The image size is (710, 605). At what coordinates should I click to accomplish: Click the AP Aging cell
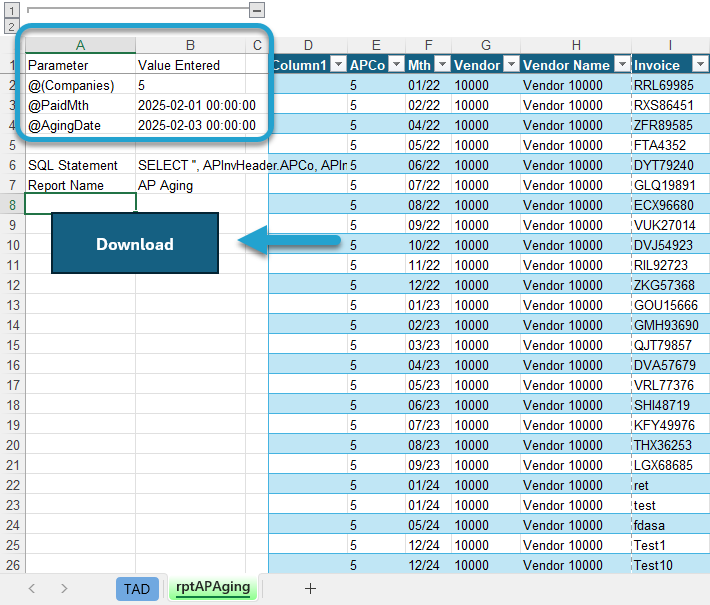190,185
